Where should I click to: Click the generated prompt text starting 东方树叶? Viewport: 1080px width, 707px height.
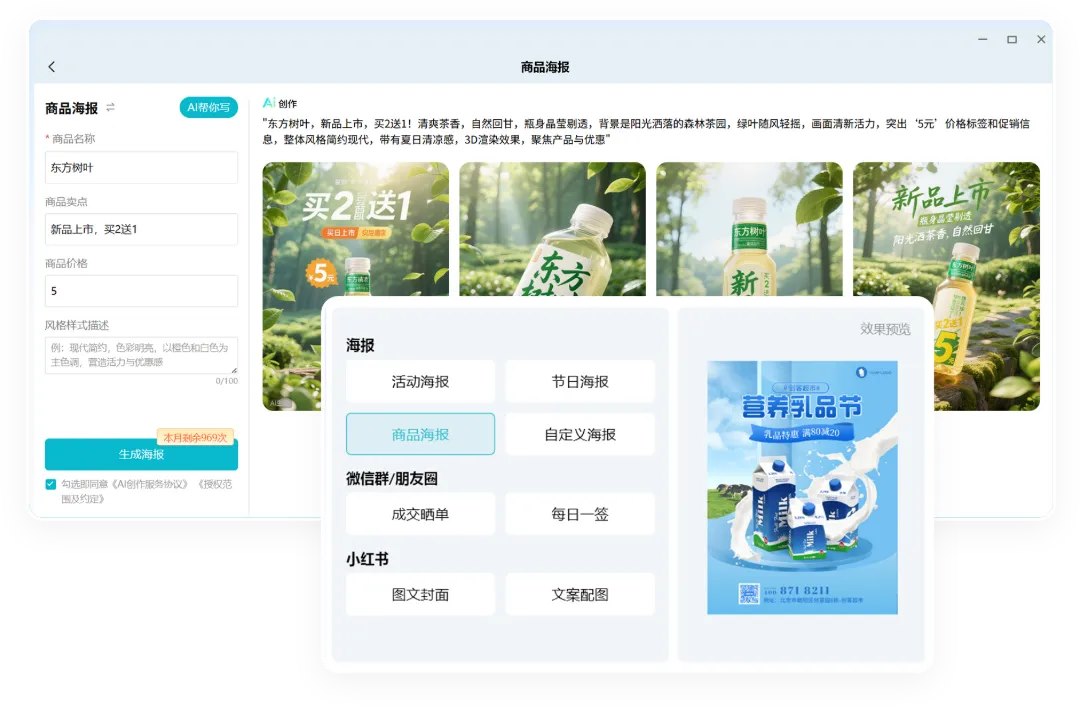point(646,132)
